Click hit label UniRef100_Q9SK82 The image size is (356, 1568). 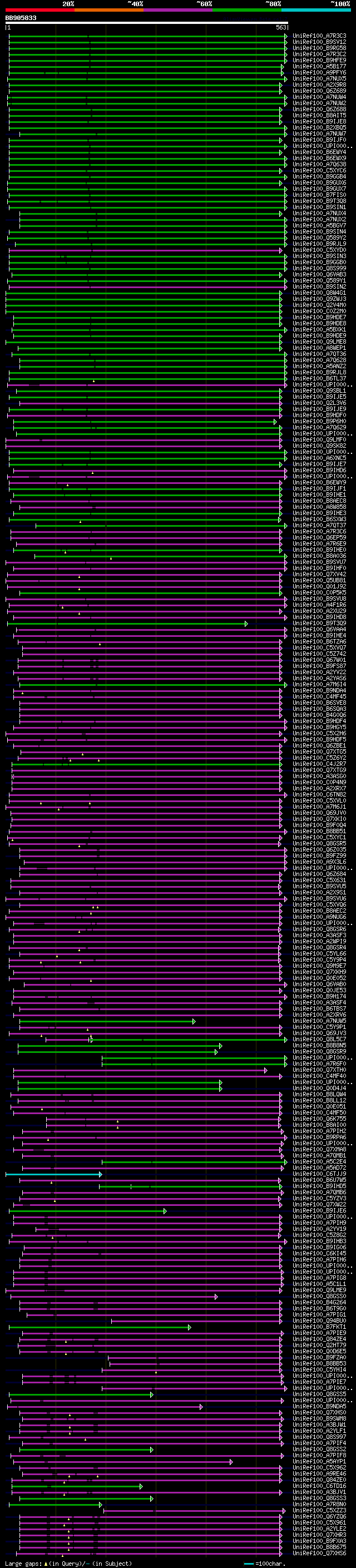coord(319,446)
